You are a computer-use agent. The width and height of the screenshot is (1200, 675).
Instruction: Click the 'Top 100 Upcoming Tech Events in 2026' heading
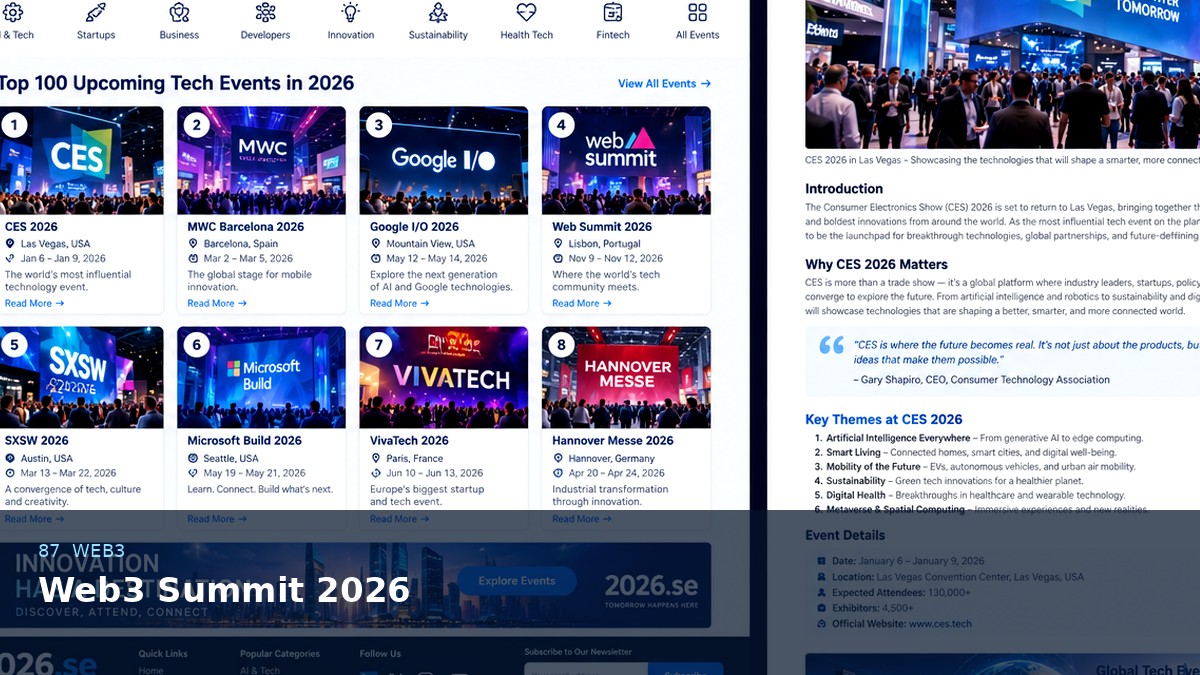point(177,83)
